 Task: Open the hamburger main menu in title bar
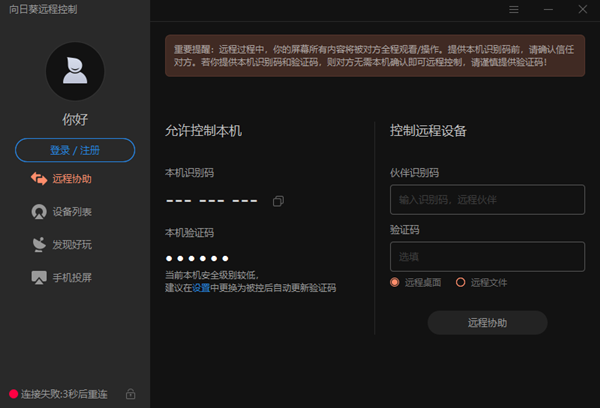(x=514, y=9)
